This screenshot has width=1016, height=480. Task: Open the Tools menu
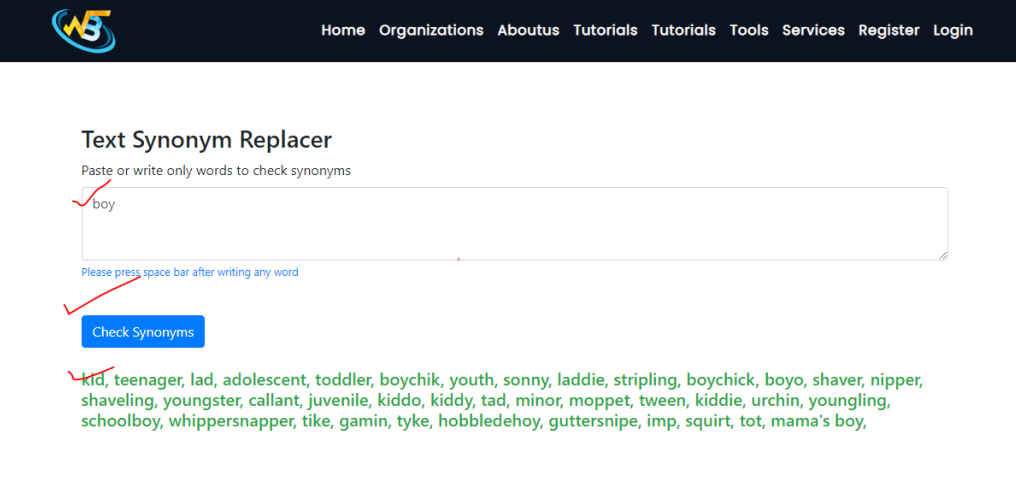coord(749,30)
